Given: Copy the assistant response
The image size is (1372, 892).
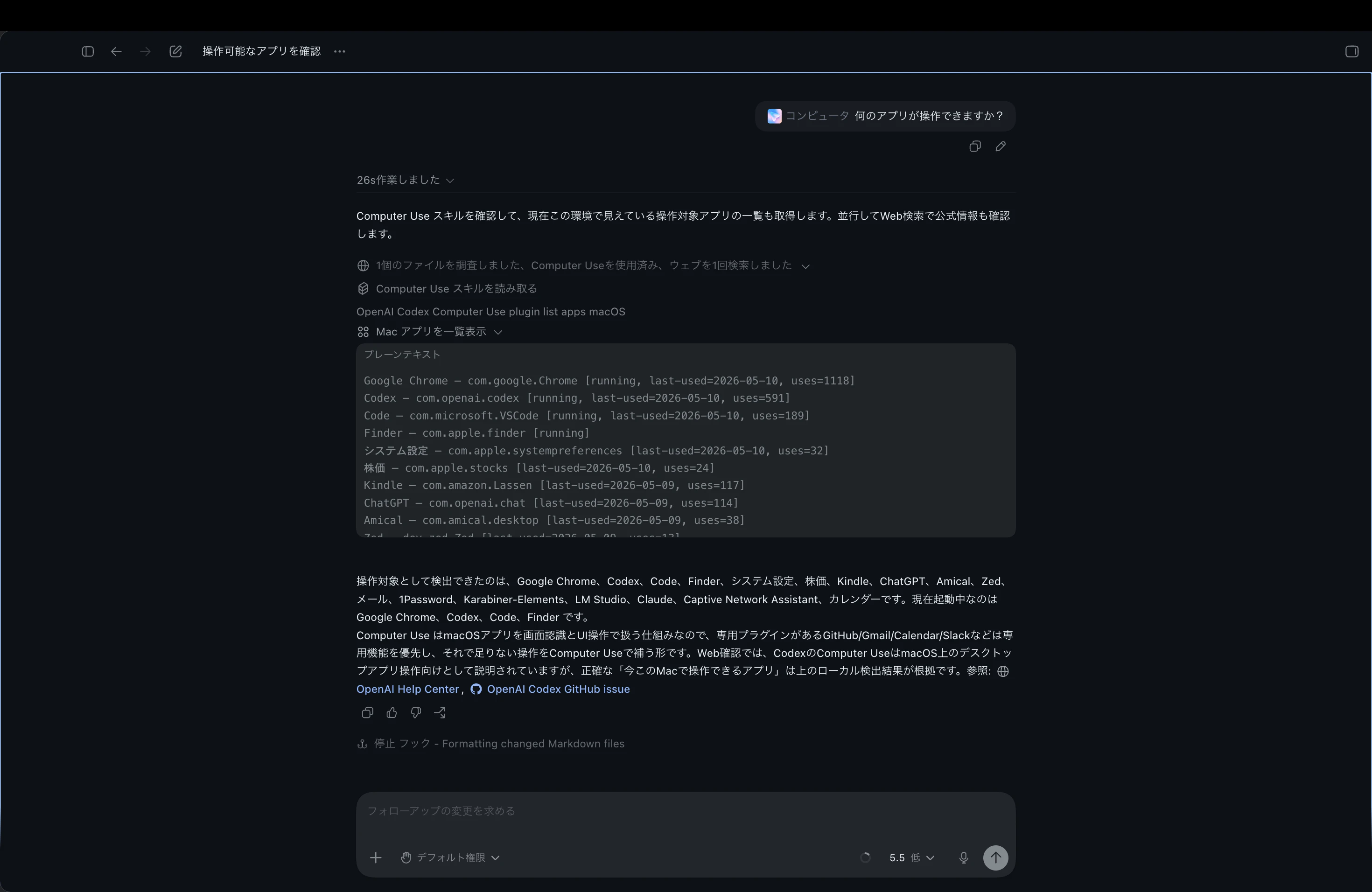Looking at the screenshot, I should click(x=367, y=713).
